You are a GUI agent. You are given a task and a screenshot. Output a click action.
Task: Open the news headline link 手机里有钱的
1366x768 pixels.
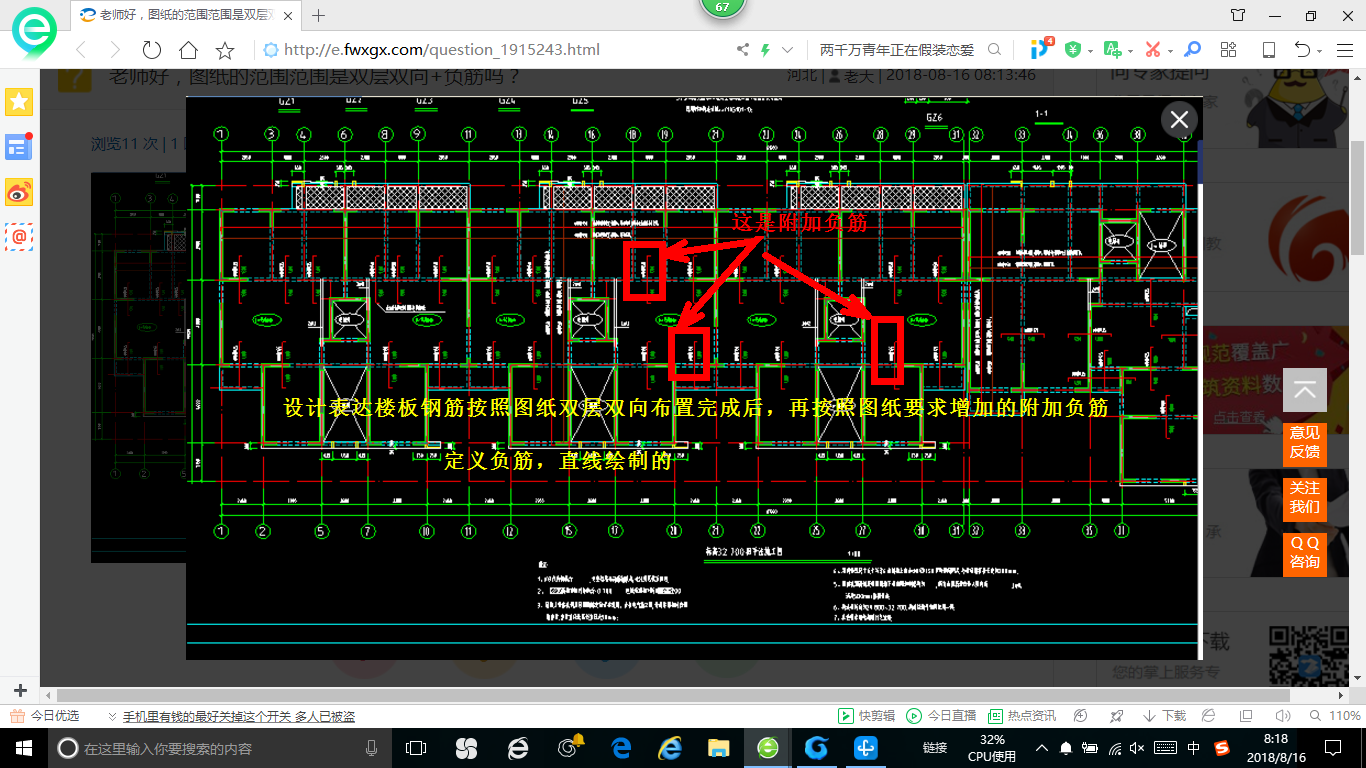click(x=238, y=716)
